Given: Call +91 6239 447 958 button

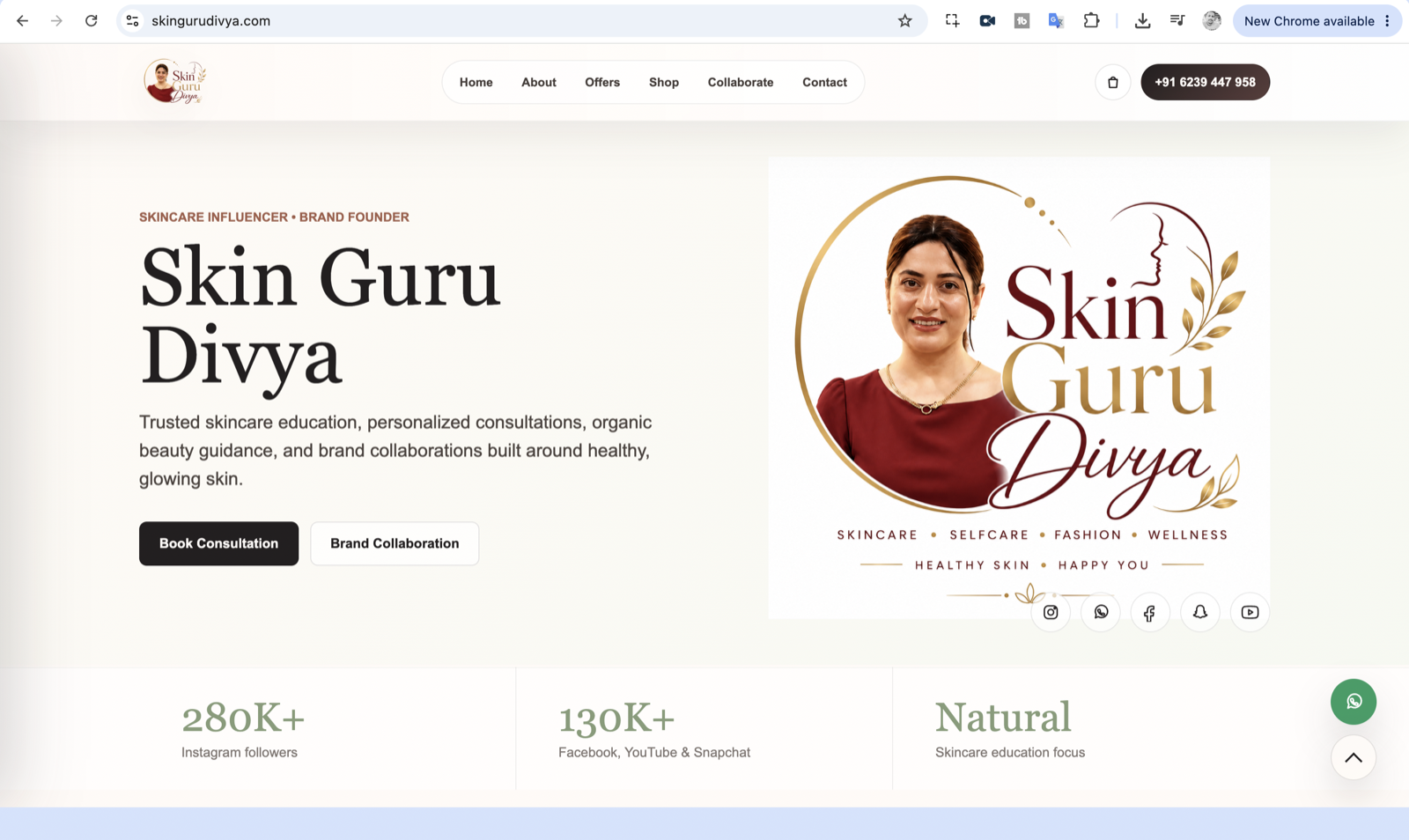Looking at the screenshot, I should (x=1205, y=82).
